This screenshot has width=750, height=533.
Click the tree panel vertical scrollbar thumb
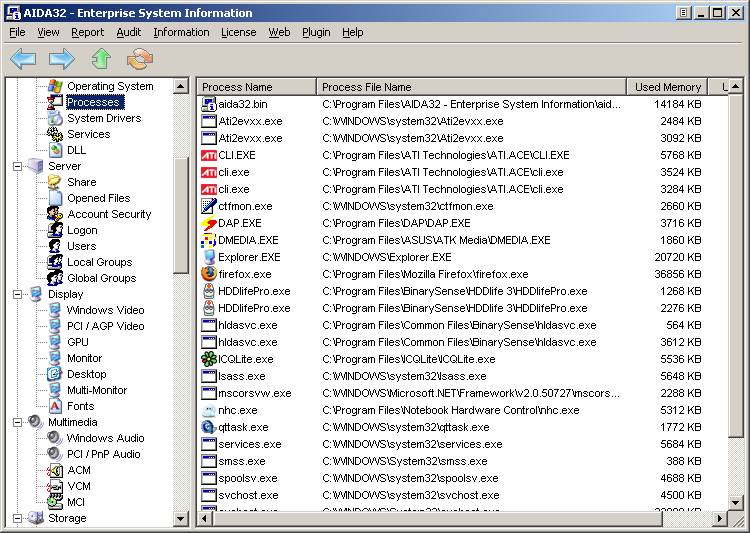[x=181, y=215]
